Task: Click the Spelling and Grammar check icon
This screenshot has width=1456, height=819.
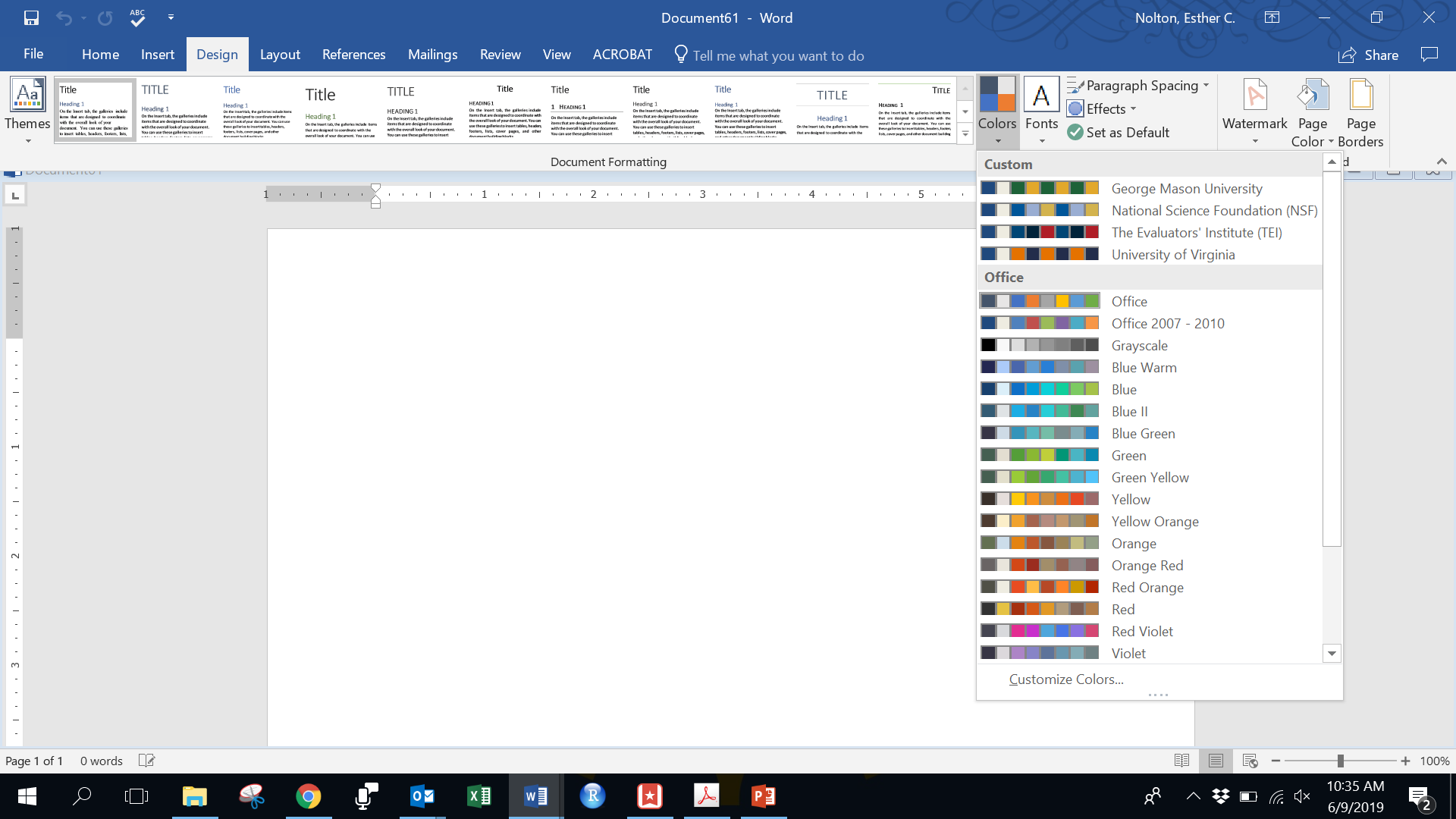Action: pos(137,17)
